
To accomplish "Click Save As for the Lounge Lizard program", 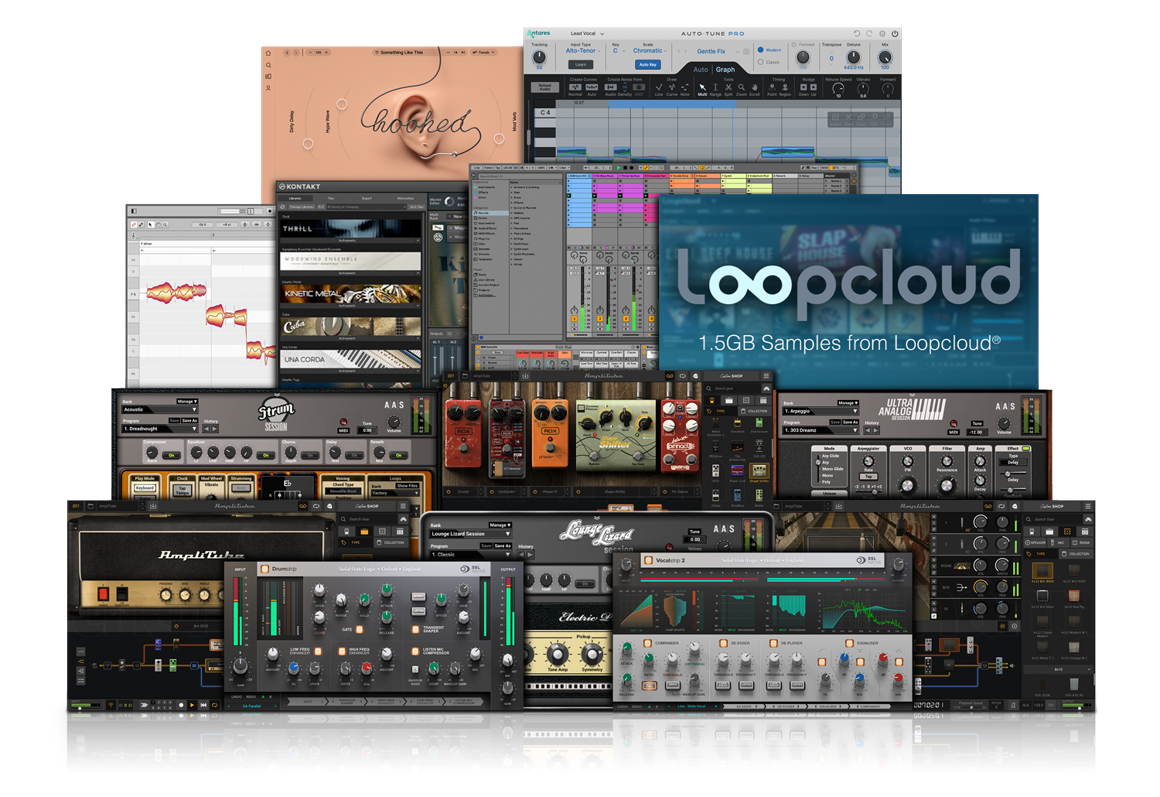I will pos(501,545).
